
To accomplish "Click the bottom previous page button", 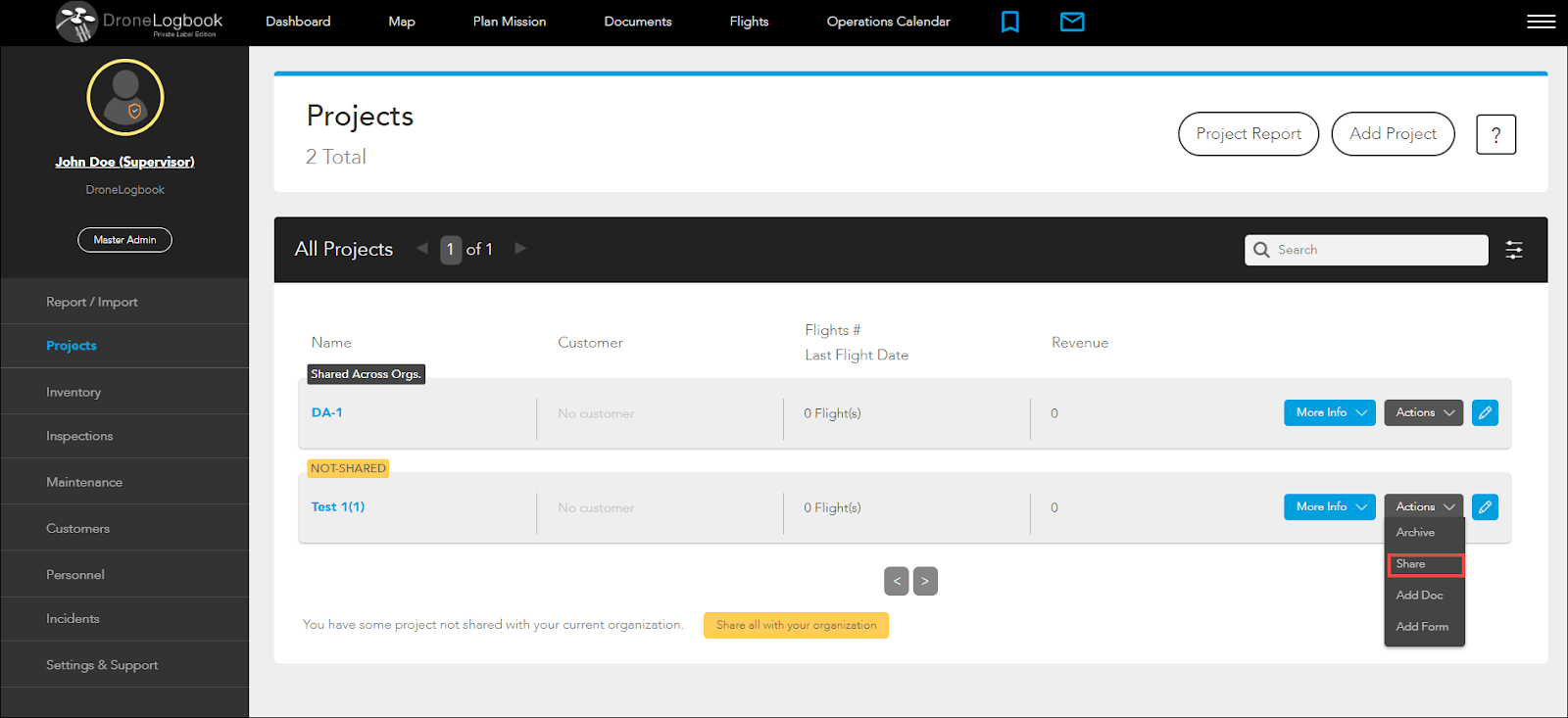I will (x=896, y=581).
